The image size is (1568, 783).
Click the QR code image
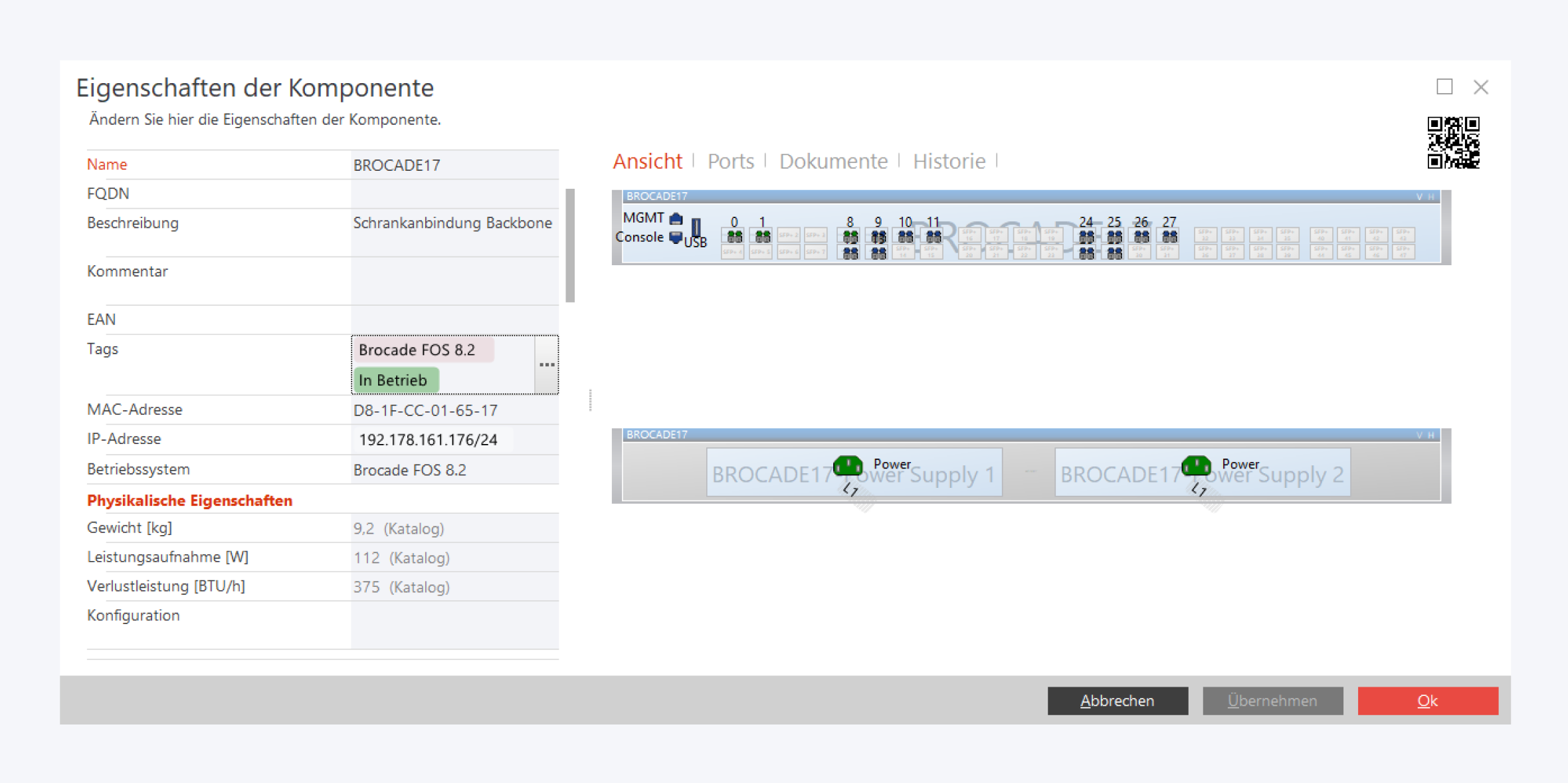[1453, 142]
